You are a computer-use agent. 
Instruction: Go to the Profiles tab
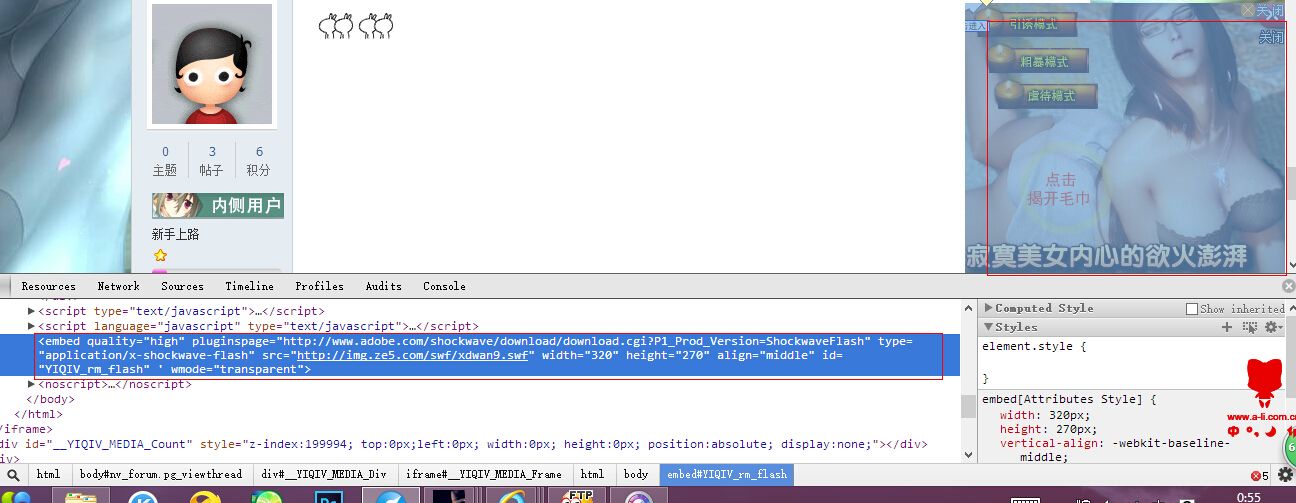pos(319,286)
